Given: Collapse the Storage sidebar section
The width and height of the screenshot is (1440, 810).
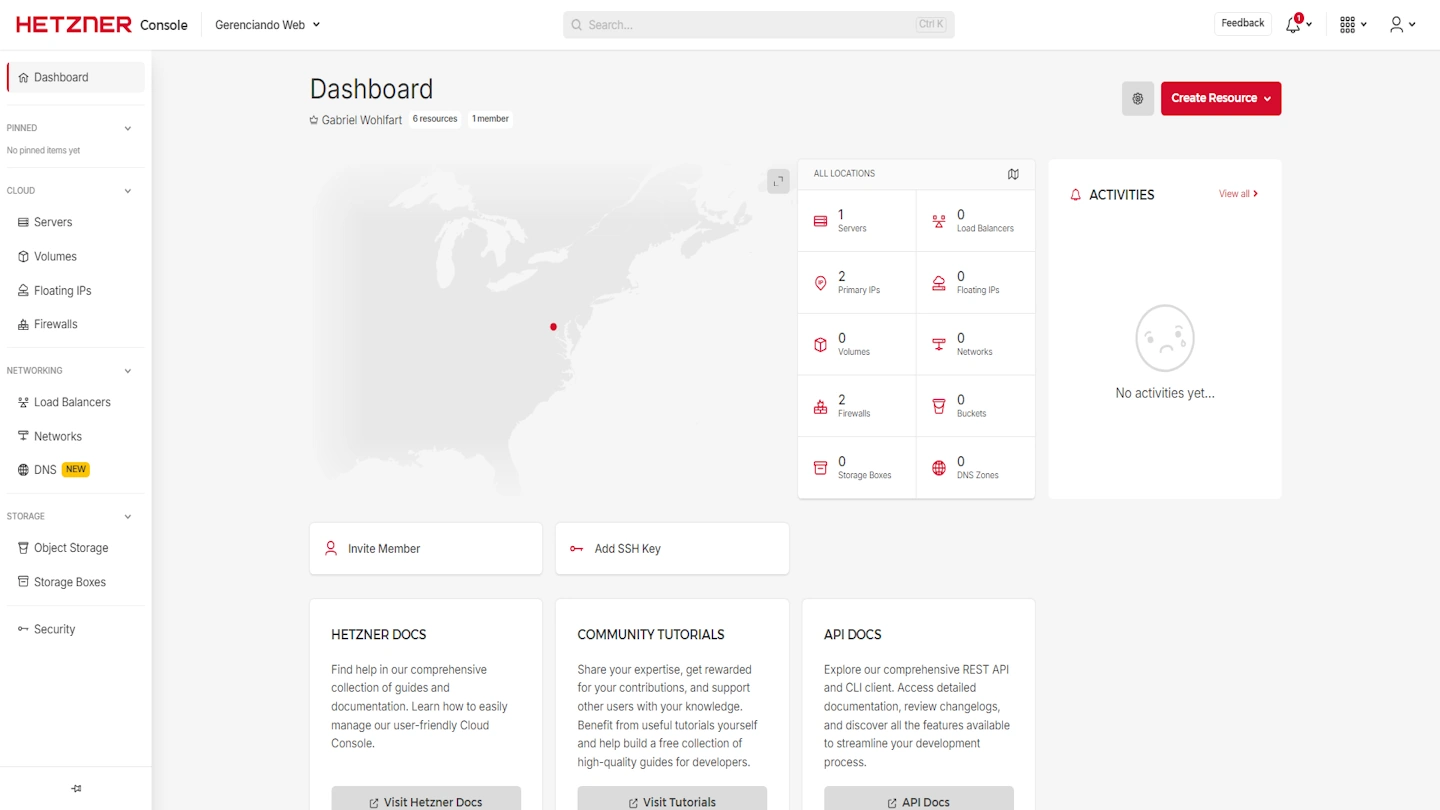Looking at the screenshot, I should tap(127, 517).
